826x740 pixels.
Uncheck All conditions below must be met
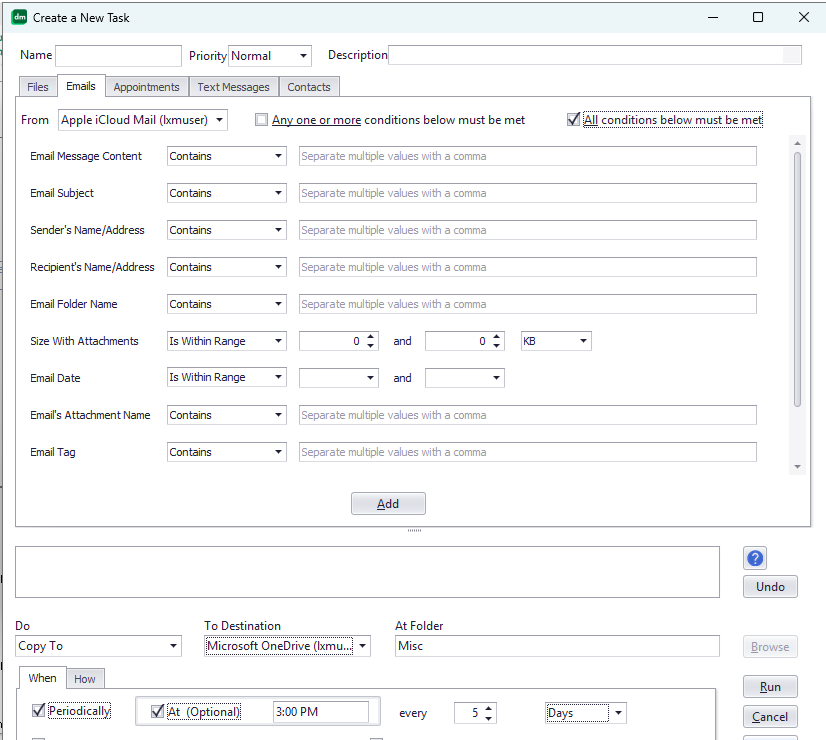pos(573,119)
